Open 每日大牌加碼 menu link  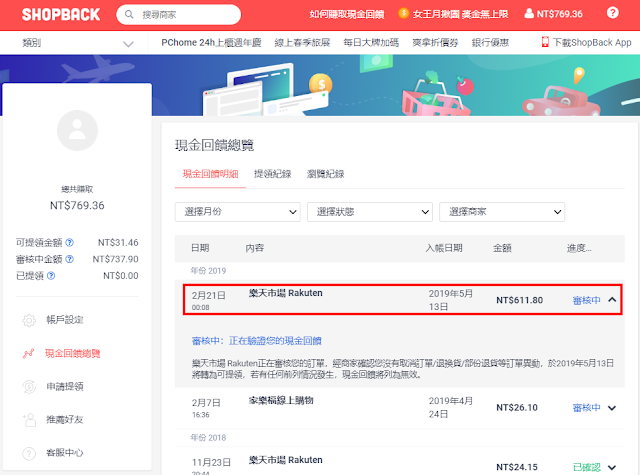(x=371, y=42)
